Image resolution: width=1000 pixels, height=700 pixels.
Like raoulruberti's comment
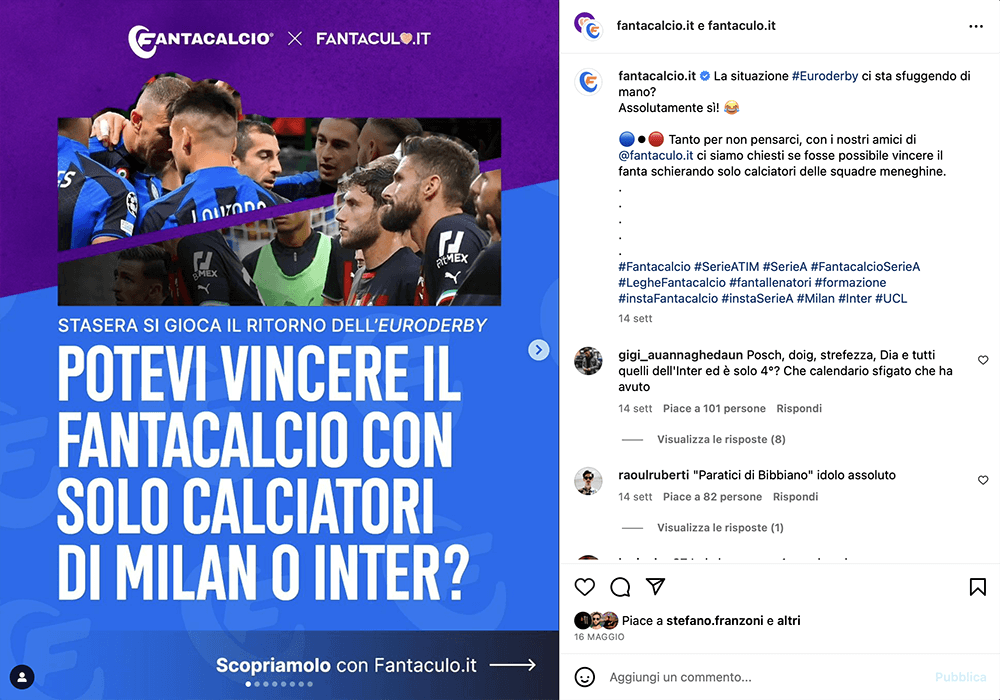pos(983,480)
